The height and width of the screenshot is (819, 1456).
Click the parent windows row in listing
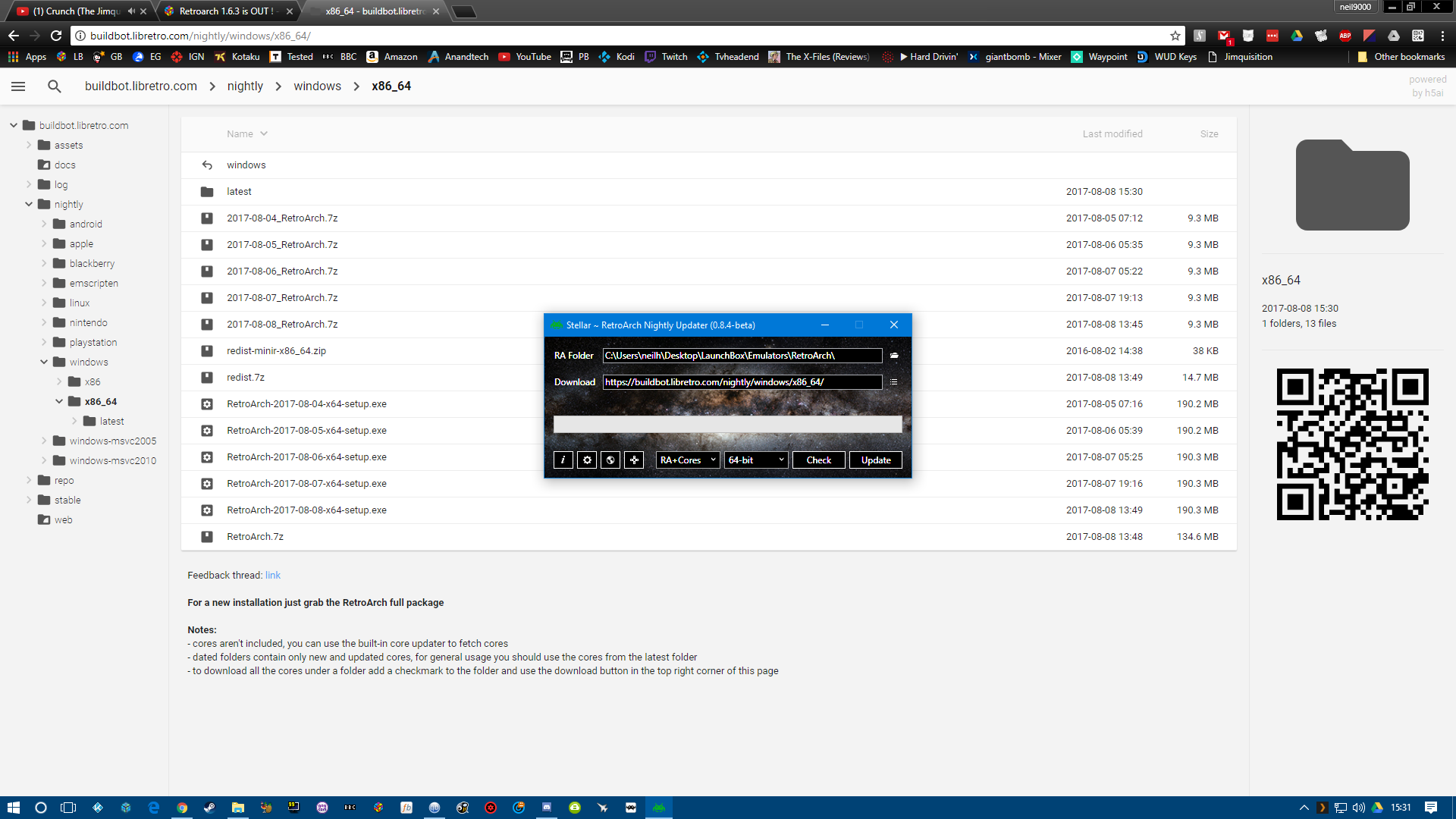coord(708,165)
